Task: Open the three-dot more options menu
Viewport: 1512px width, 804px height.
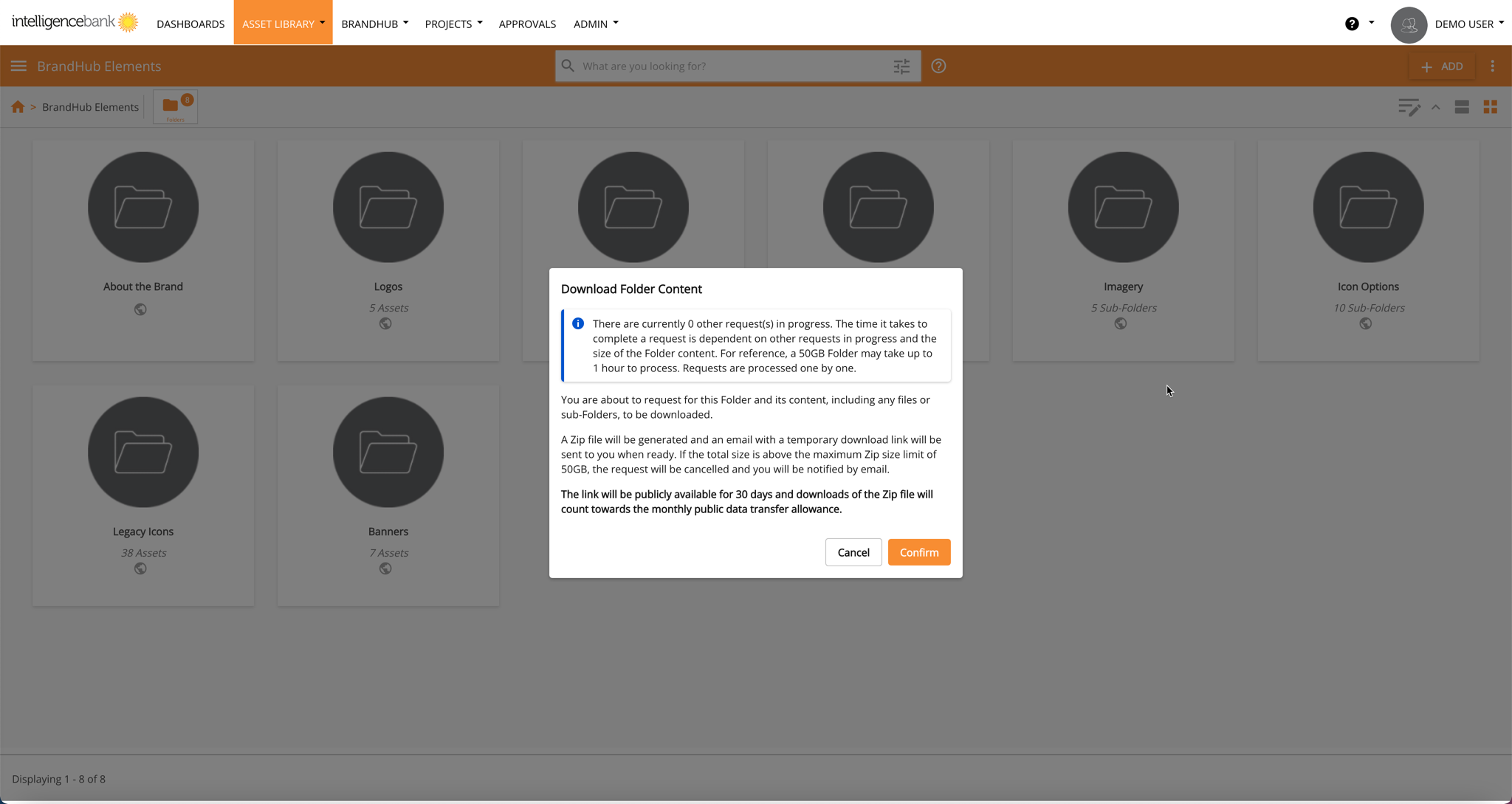Action: 1492,66
